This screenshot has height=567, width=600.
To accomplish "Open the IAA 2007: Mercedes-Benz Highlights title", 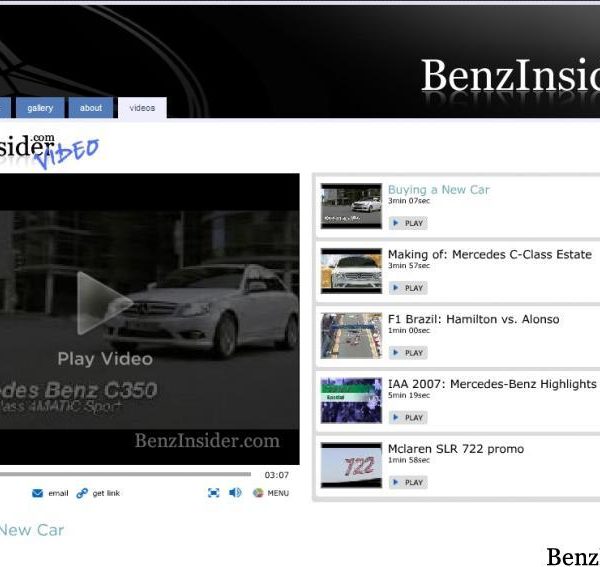I will (x=492, y=384).
